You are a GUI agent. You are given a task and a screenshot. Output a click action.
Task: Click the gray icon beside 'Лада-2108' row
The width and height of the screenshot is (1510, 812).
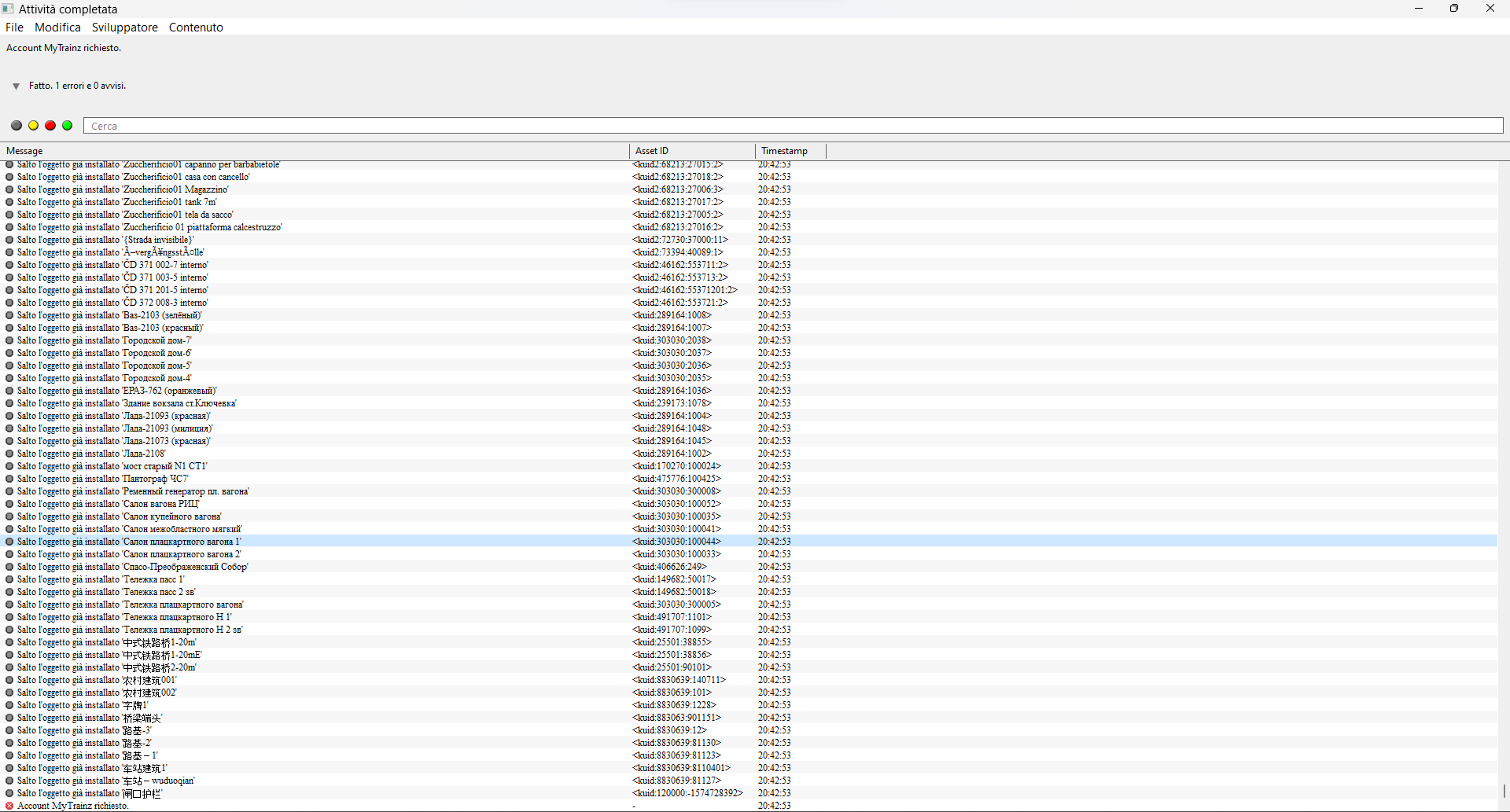tap(9, 454)
